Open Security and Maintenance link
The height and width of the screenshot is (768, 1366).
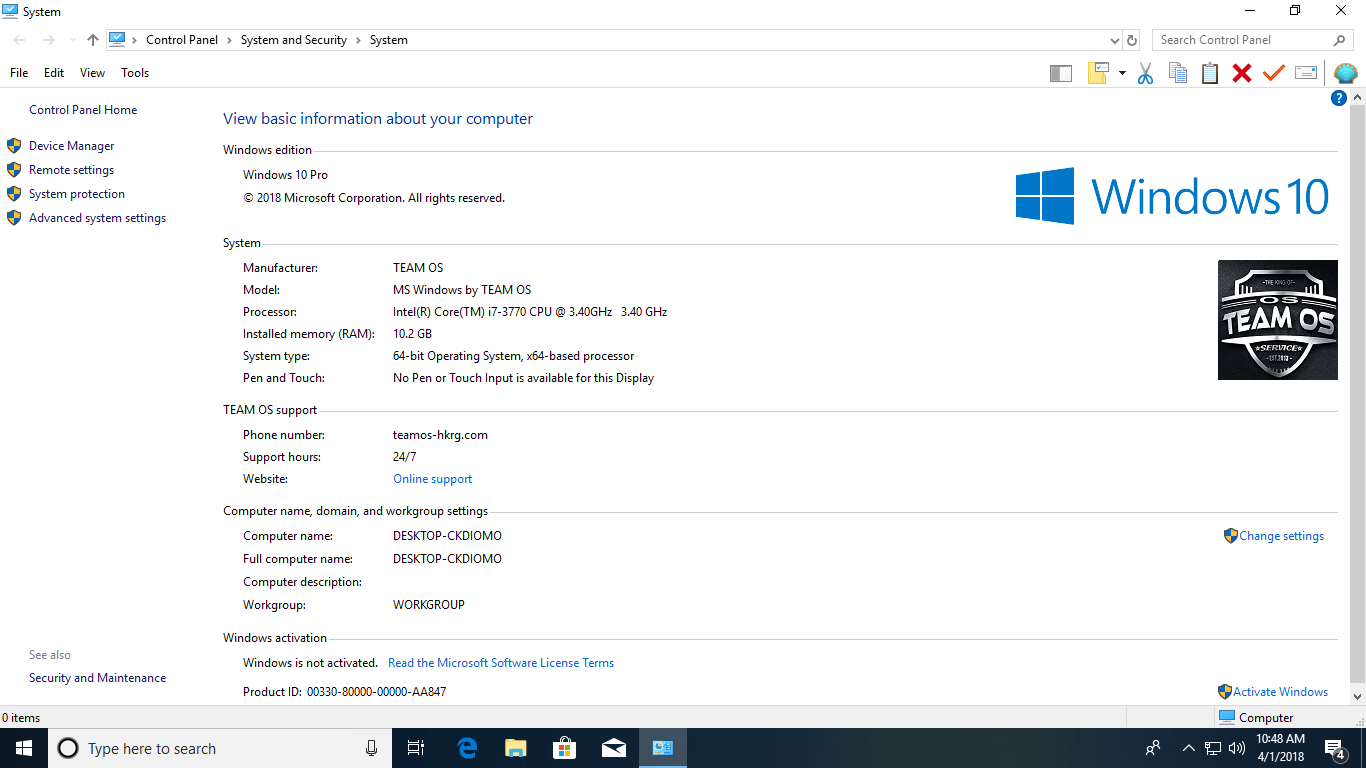(x=97, y=678)
